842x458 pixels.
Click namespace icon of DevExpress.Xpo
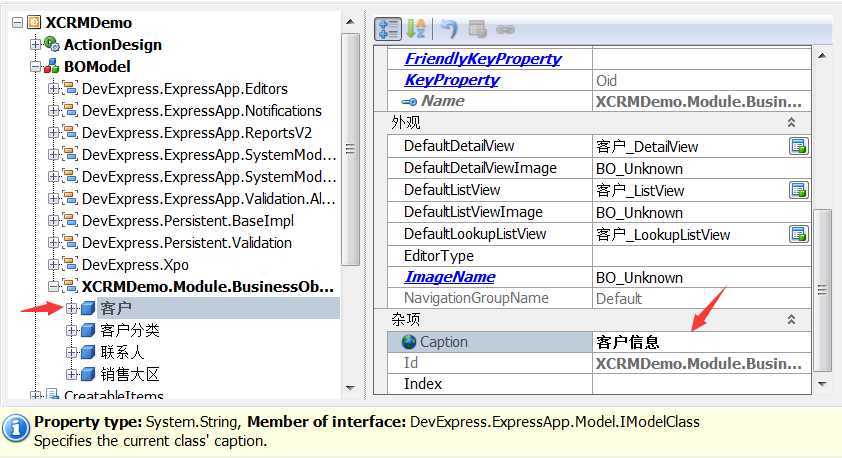pos(70,264)
